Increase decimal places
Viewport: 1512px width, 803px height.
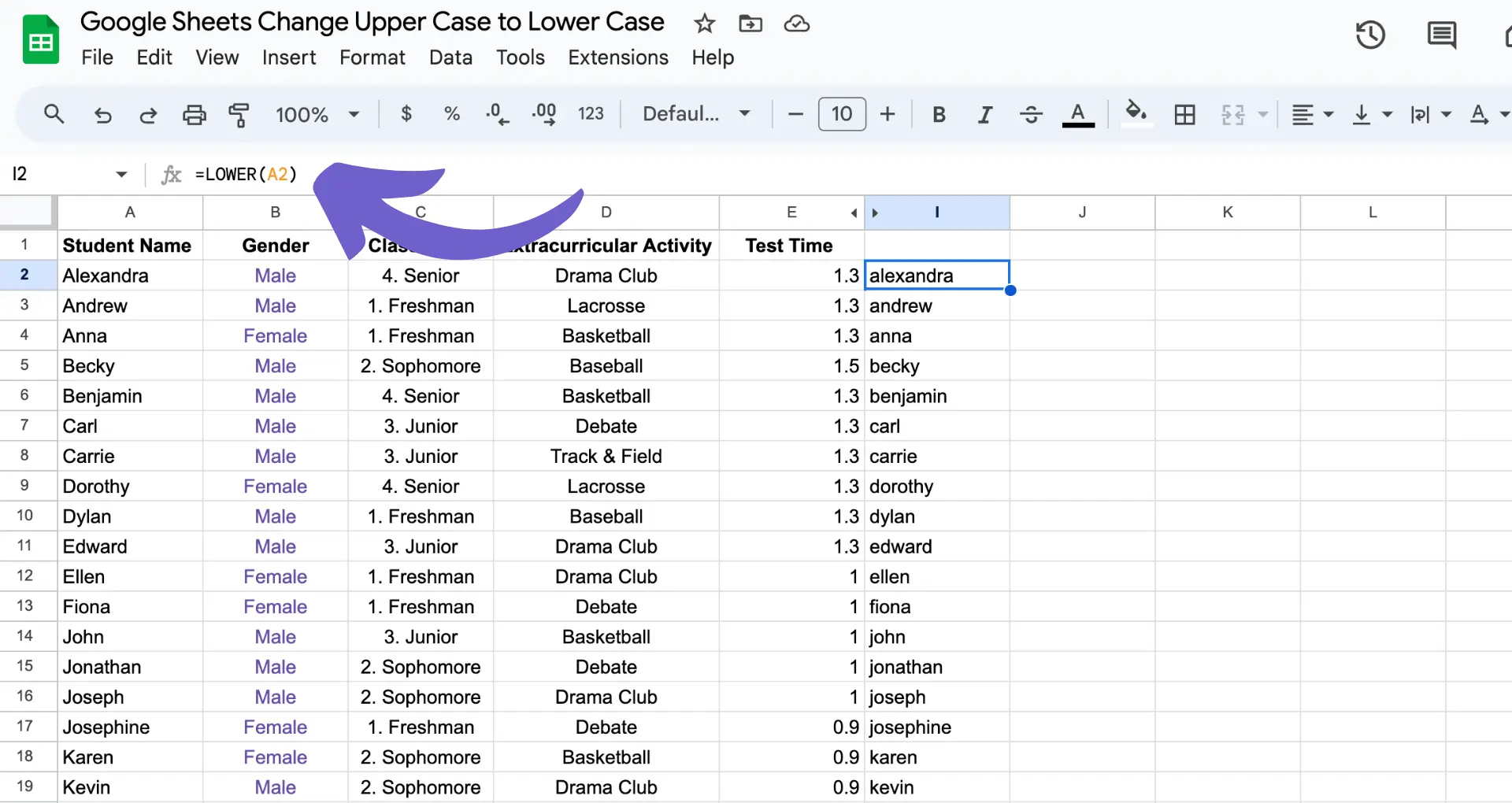(544, 114)
